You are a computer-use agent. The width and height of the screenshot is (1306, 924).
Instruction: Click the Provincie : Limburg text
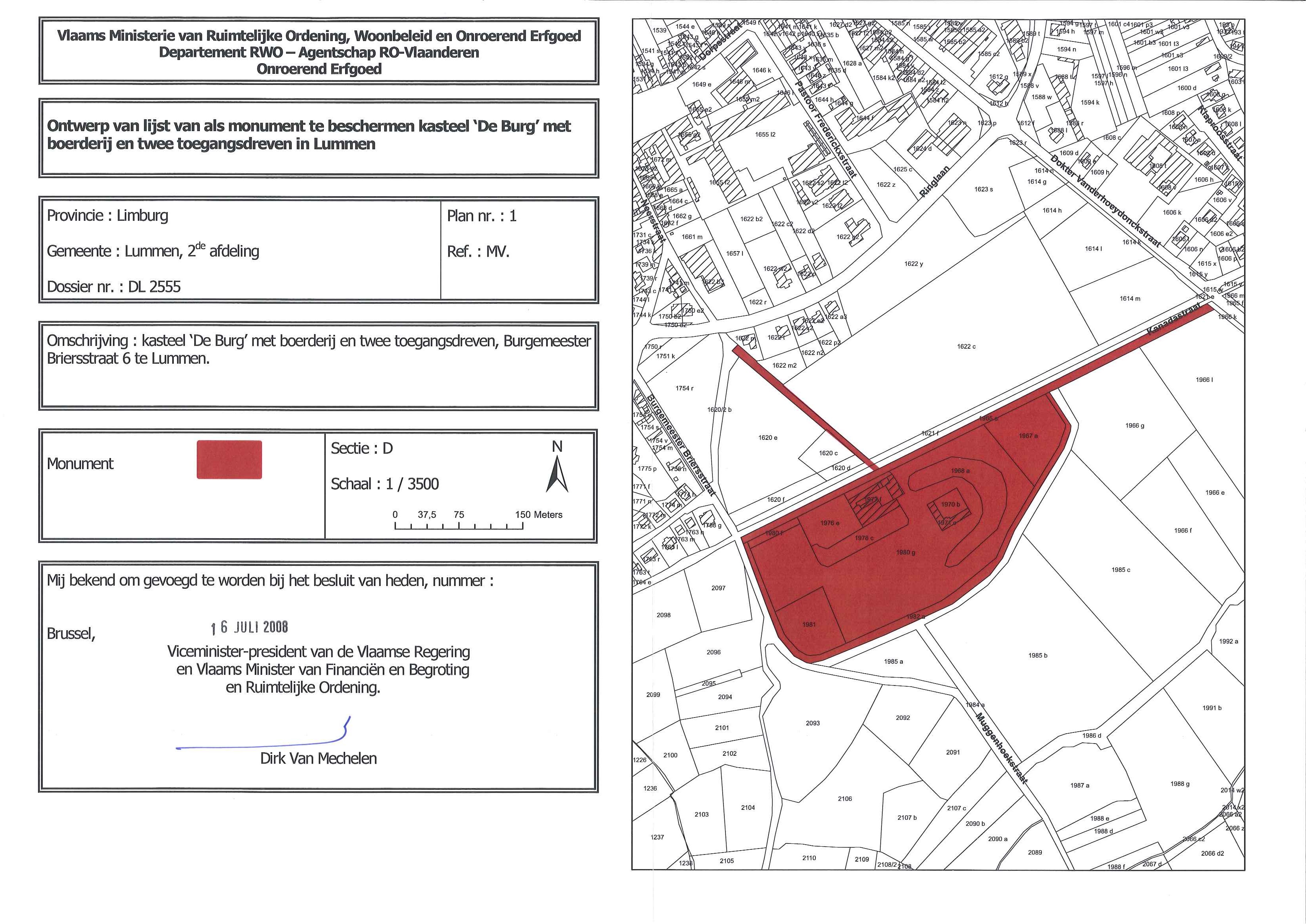(107, 216)
